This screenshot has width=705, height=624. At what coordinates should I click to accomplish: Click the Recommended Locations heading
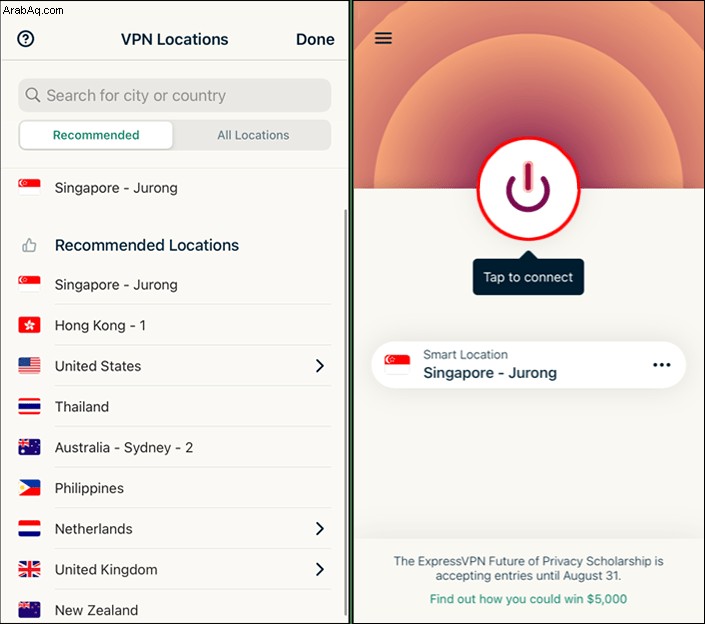click(x=147, y=245)
